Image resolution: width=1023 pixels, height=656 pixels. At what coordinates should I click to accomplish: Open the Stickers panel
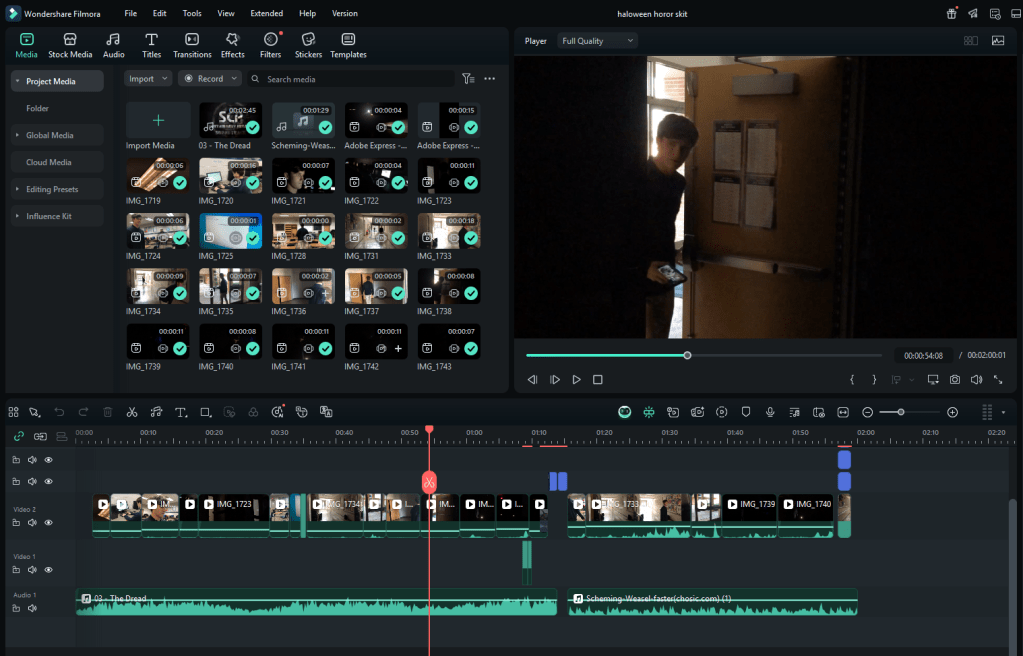308,44
